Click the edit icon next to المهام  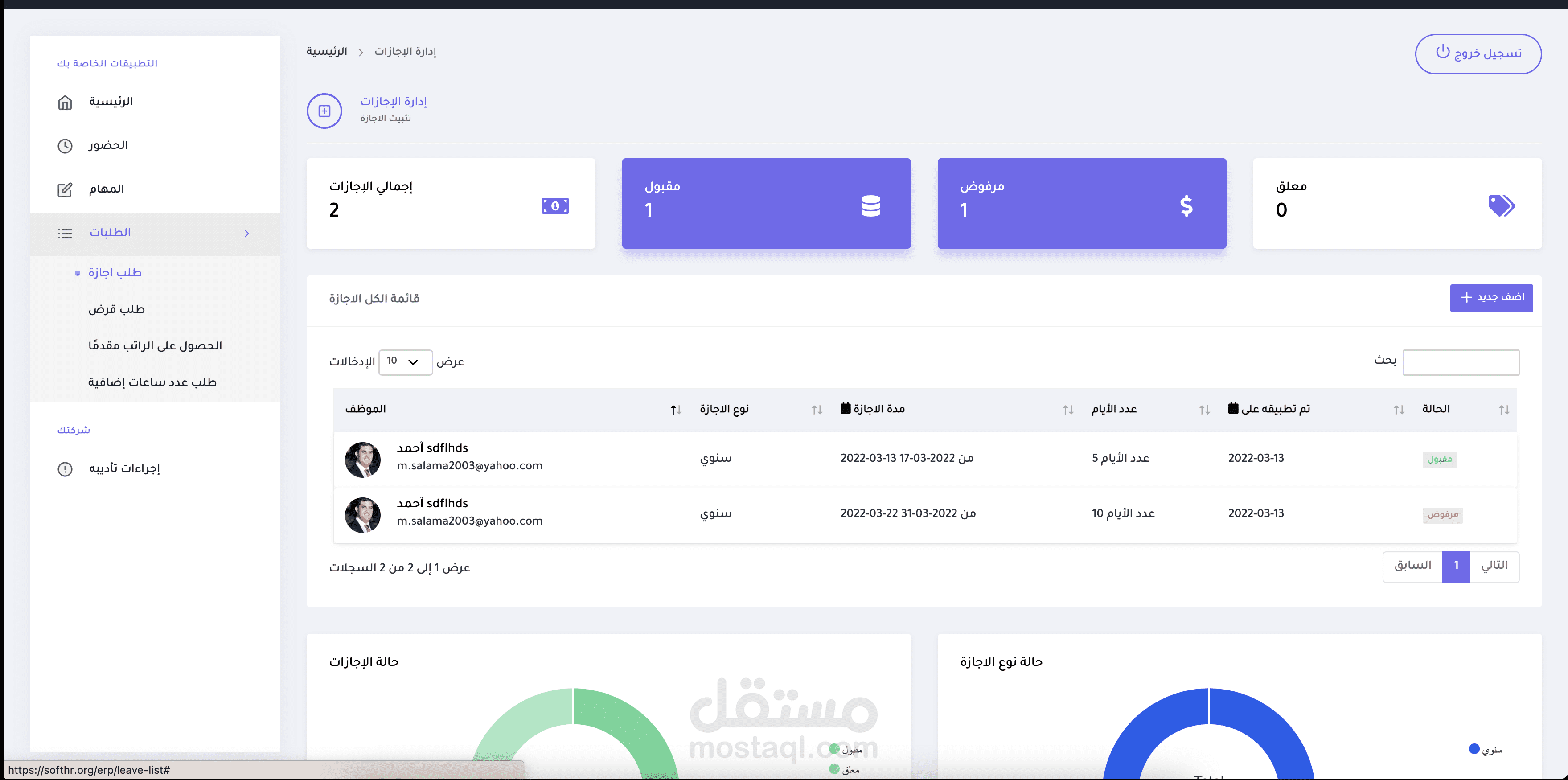[x=65, y=190]
